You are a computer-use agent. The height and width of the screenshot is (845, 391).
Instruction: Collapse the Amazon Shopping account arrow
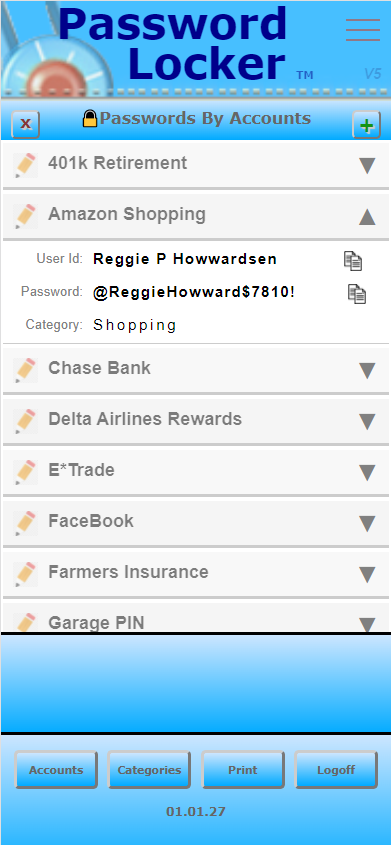click(x=367, y=216)
